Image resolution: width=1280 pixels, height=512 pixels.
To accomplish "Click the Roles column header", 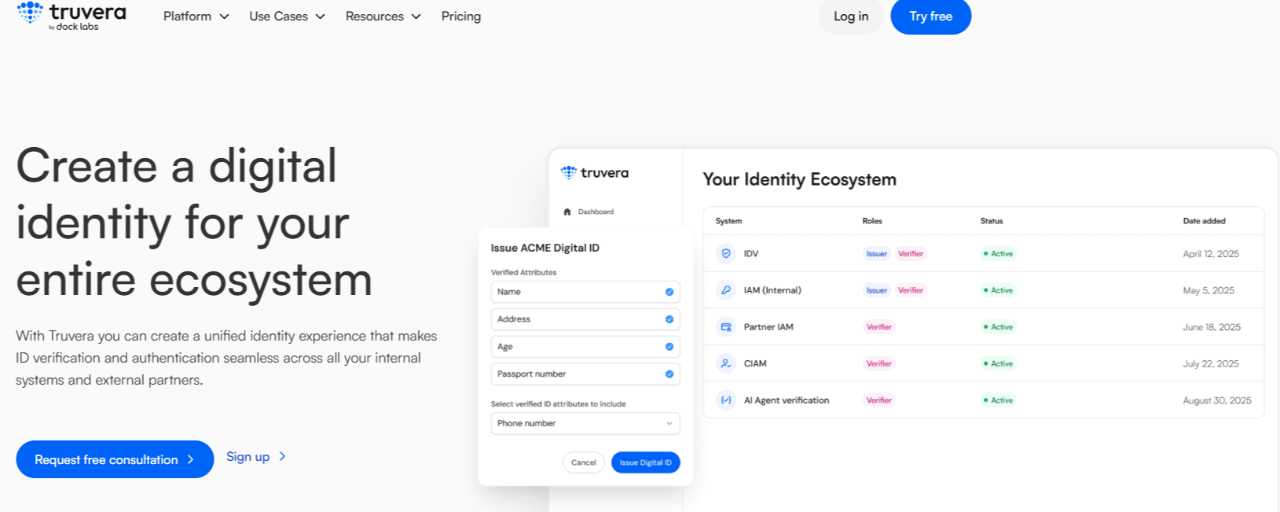I will point(872,221).
